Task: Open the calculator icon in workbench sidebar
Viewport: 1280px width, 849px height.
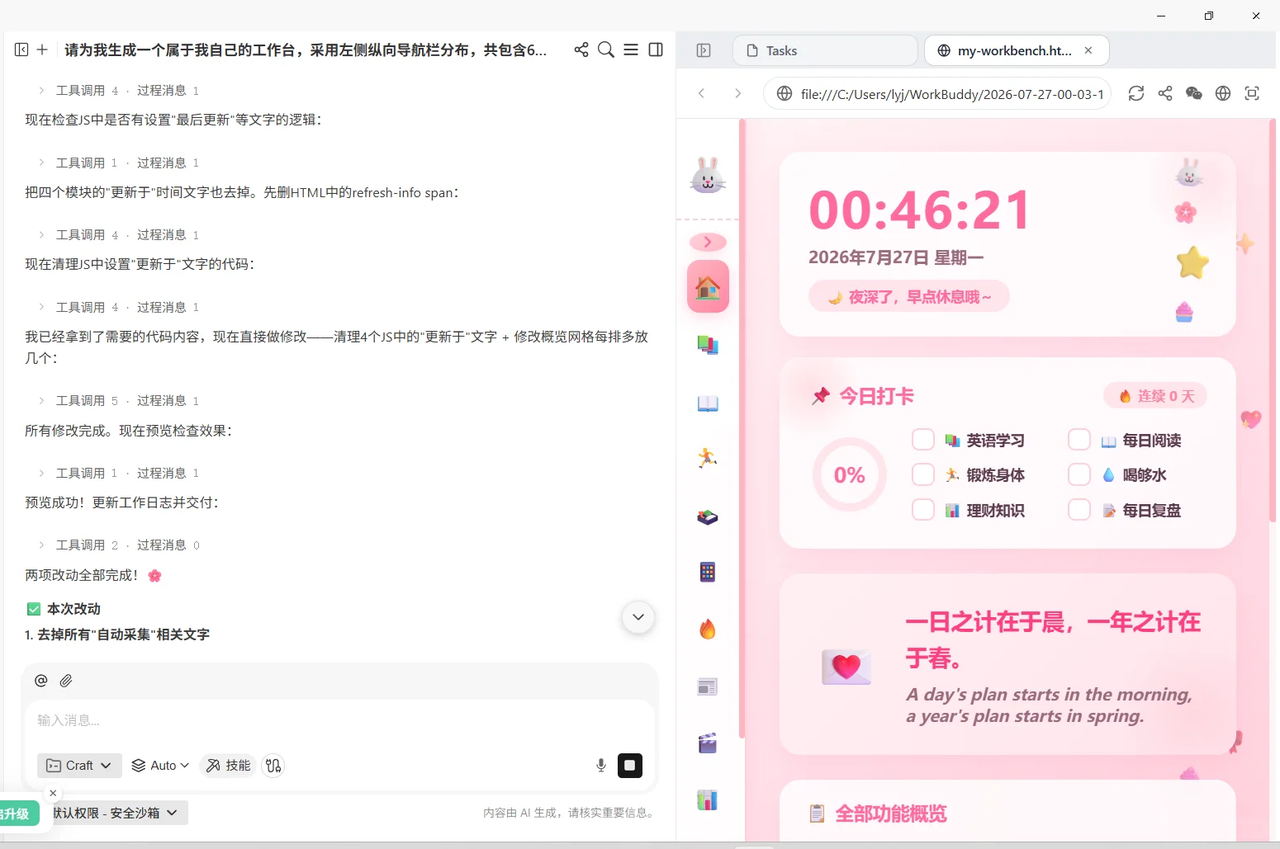Action: (708, 572)
